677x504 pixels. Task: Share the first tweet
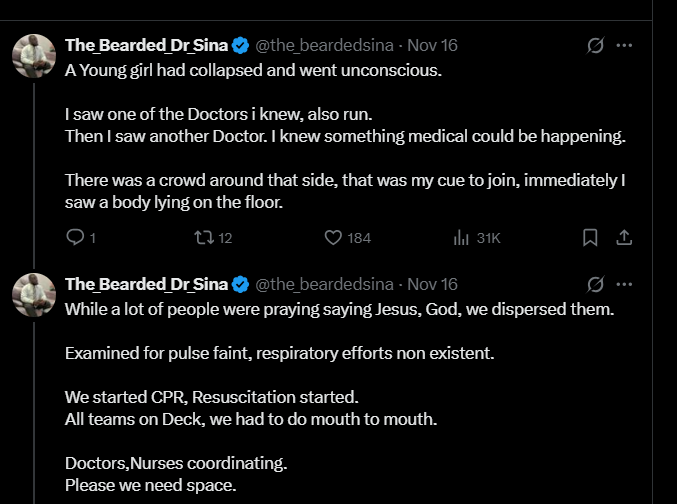click(623, 238)
